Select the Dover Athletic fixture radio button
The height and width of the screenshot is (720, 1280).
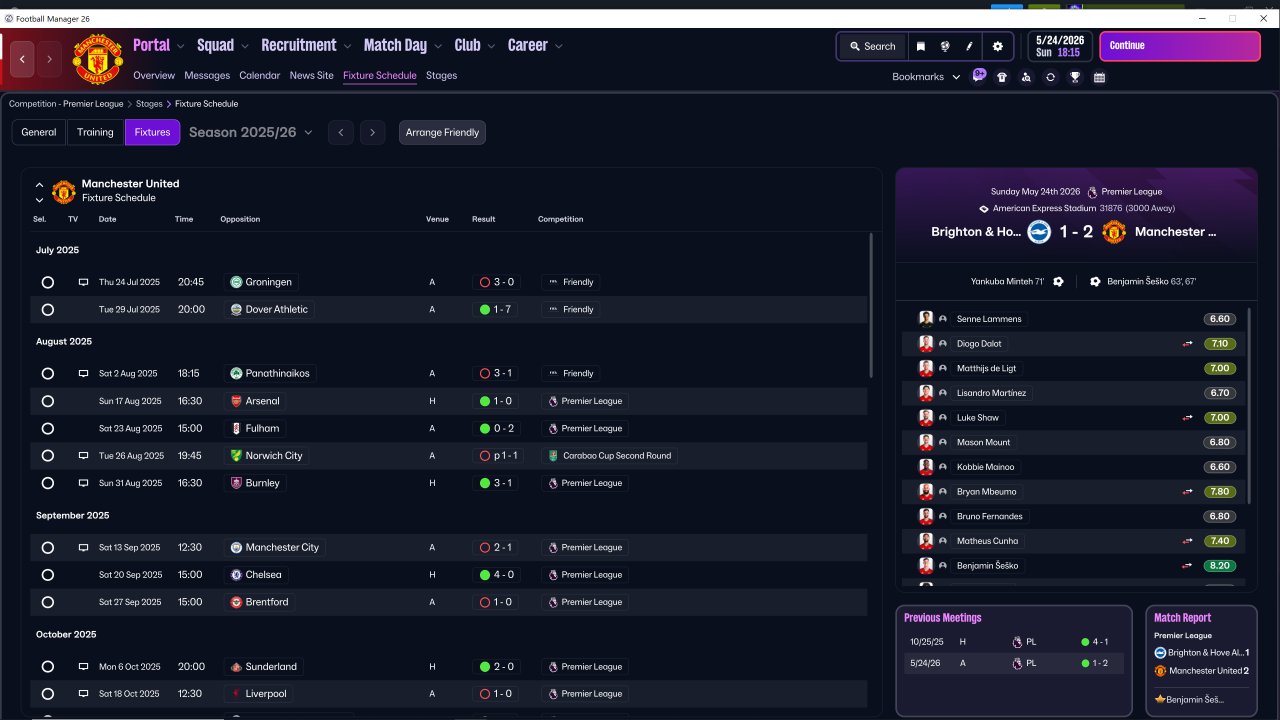(47, 310)
